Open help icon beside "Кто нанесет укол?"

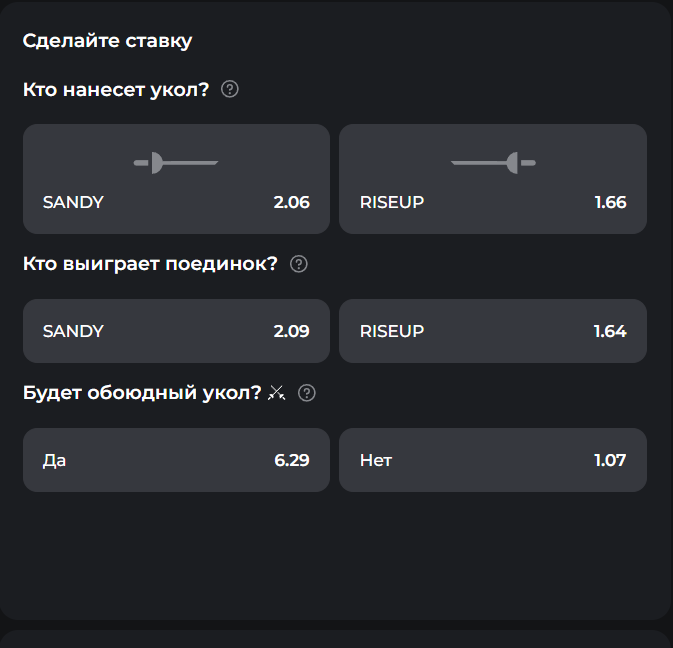230,90
